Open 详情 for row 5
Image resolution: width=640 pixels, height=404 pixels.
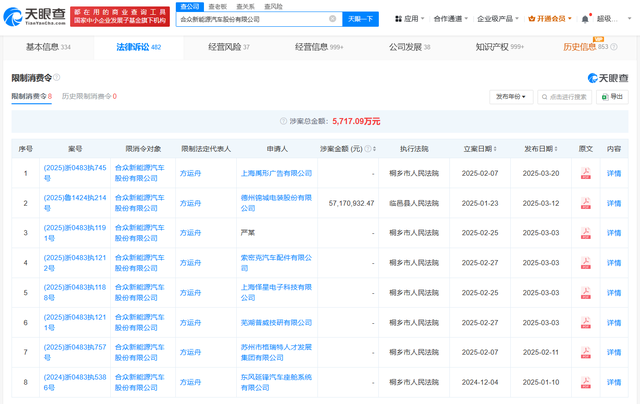point(613,293)
